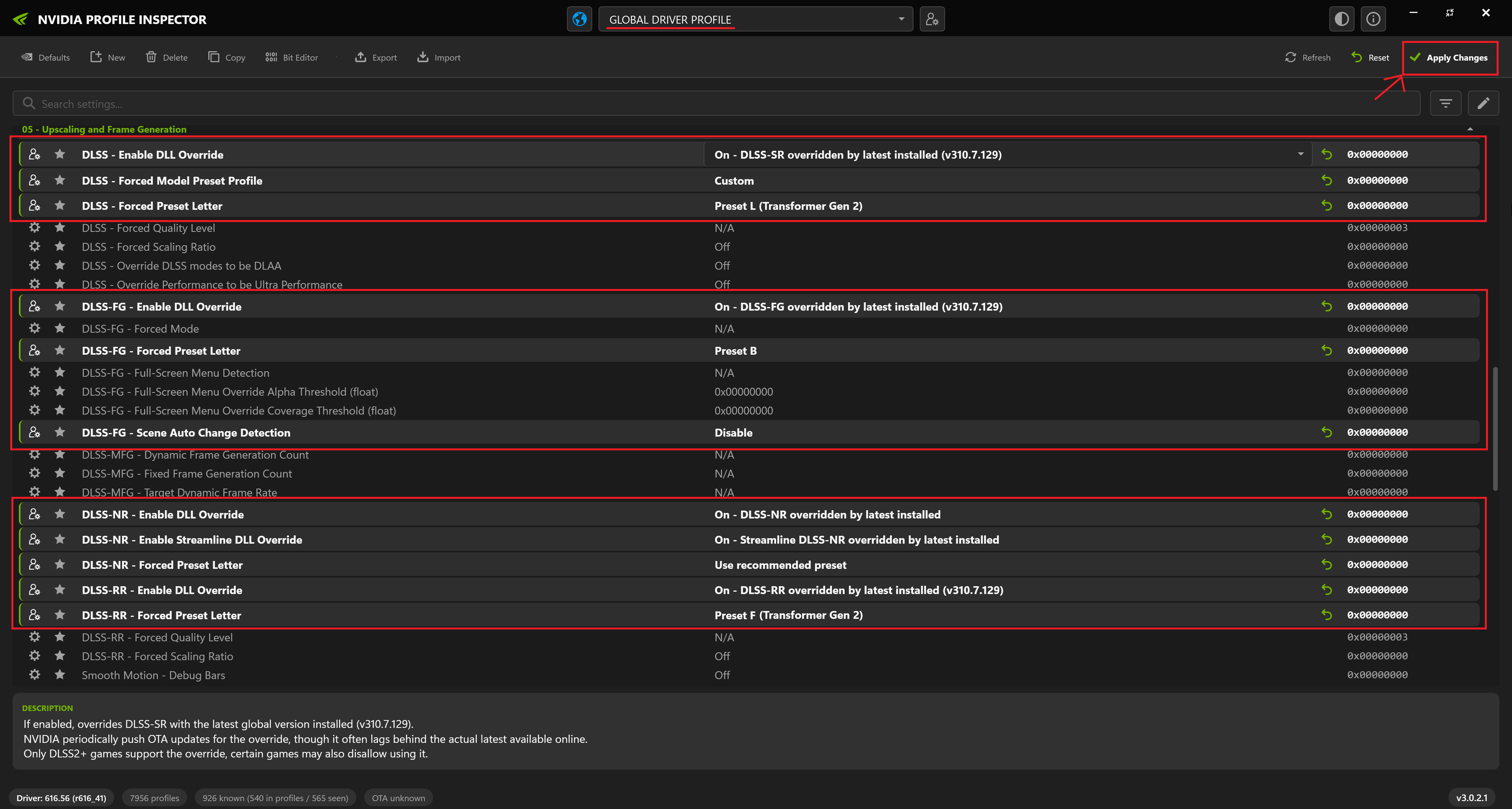This screenshot has width=1512, height=809.
Task: Open the info icon in the title bar
Action: [1373, 19]
